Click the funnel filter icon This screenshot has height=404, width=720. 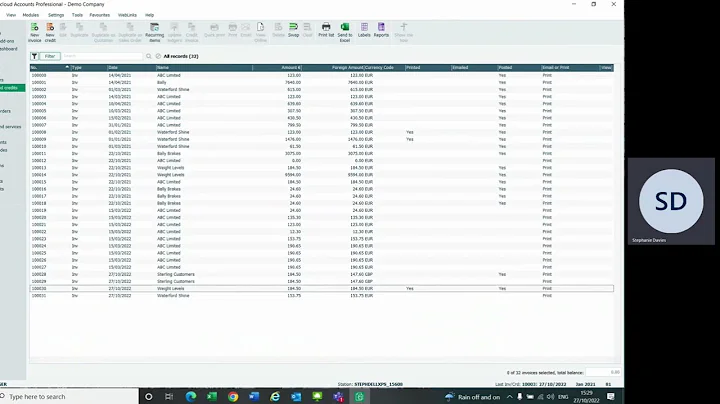(x=34, y=56)
